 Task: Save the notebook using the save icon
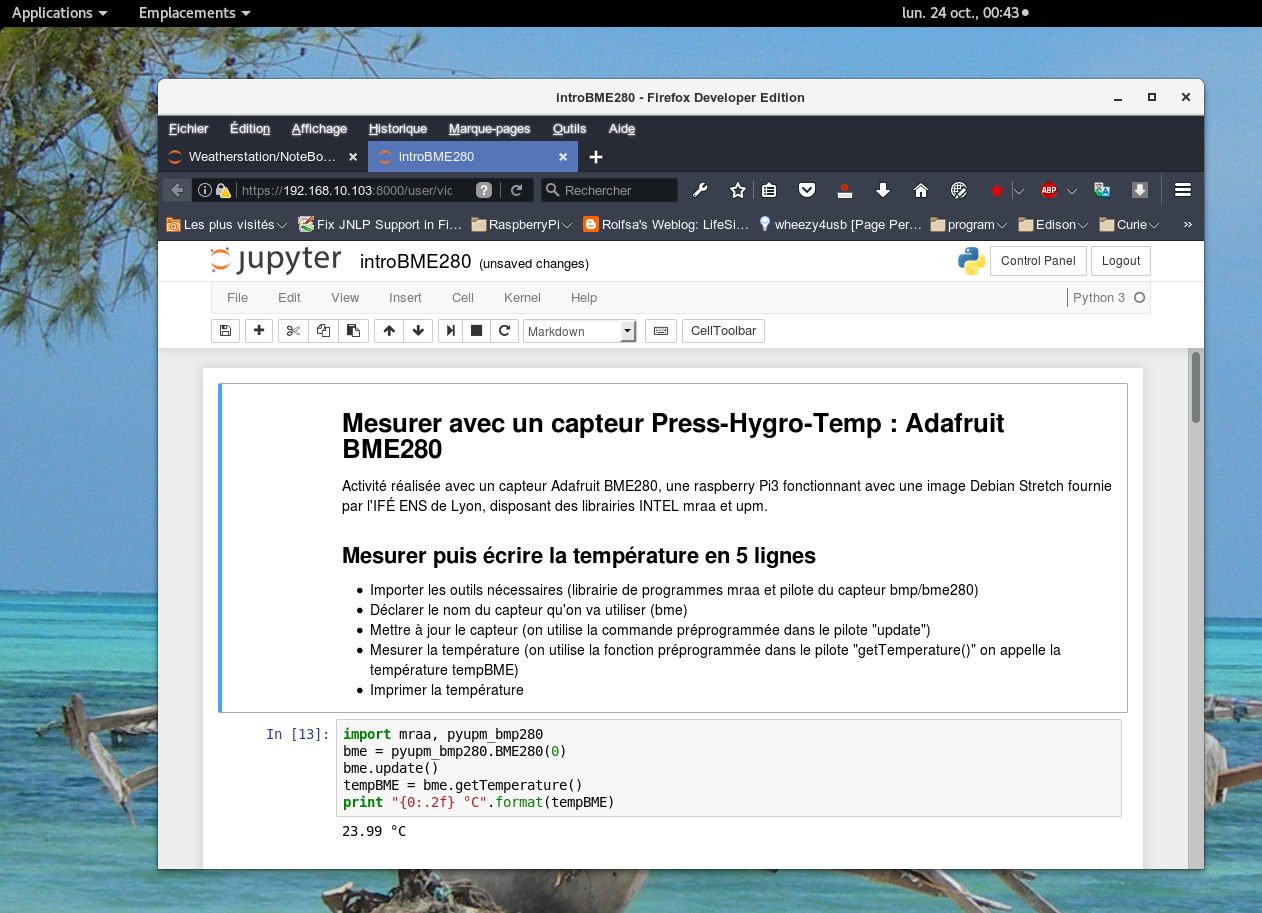pos(225,330)
